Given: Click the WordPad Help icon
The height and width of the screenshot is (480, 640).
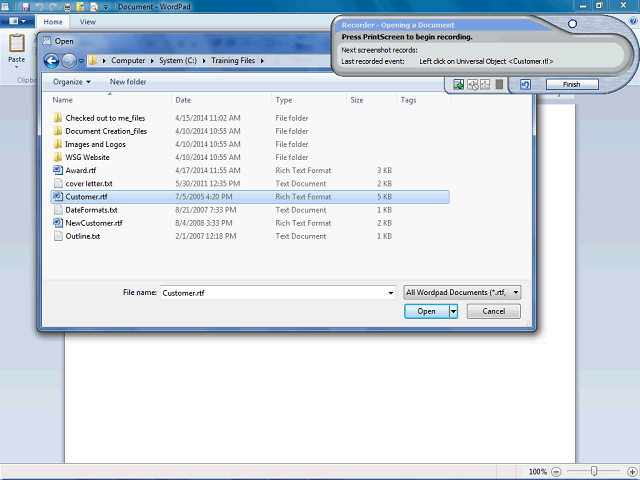Looking at the screenshot, I should coord(634,20).
